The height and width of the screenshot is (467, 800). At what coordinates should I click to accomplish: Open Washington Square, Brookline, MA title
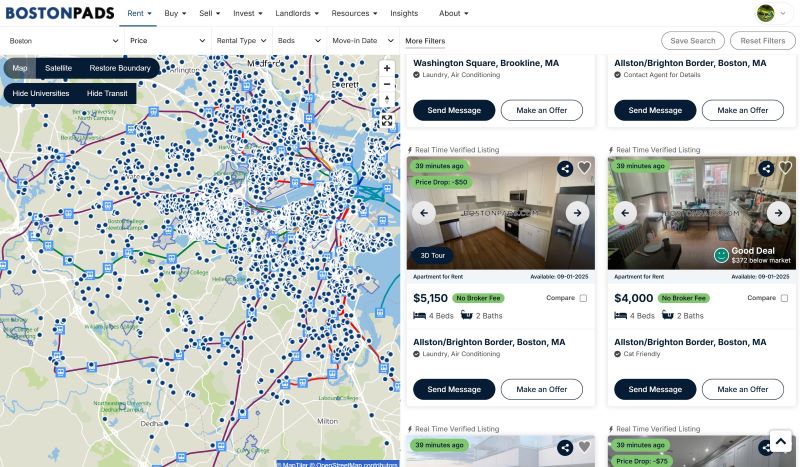click(486, 63)
